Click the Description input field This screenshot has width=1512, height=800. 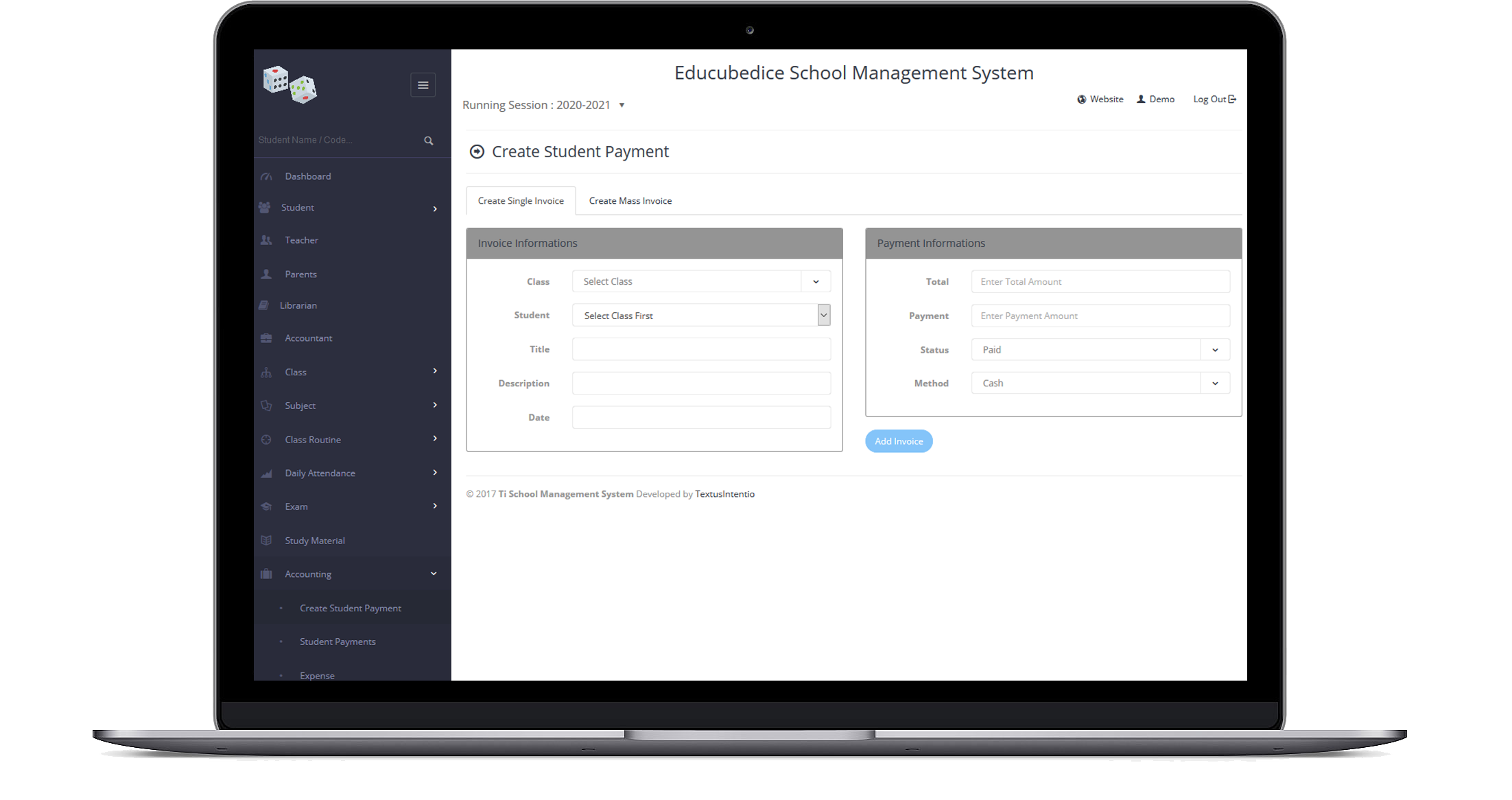click(x=701, y=383)
